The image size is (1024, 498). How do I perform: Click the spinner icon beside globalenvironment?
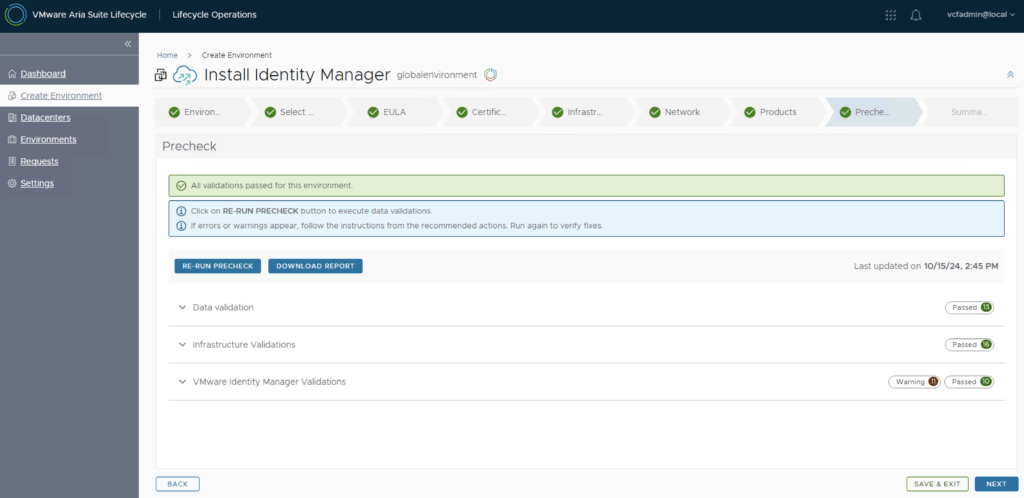coord(491,75)
